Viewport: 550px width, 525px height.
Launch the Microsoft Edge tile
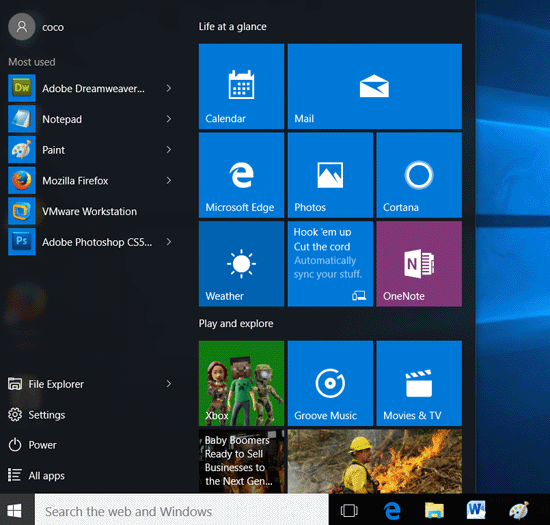241,175
